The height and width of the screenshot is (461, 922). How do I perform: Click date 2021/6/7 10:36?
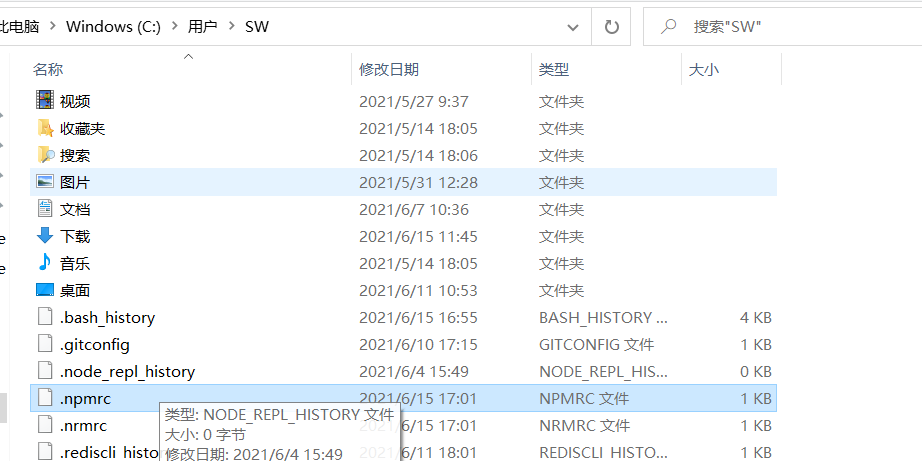414,209
